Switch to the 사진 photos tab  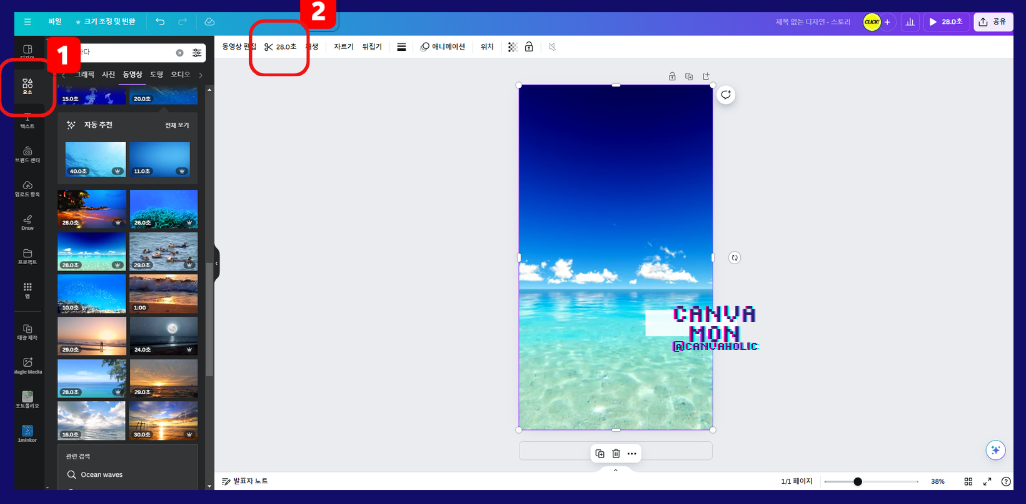pyautogui.click(x=108, y=75)
